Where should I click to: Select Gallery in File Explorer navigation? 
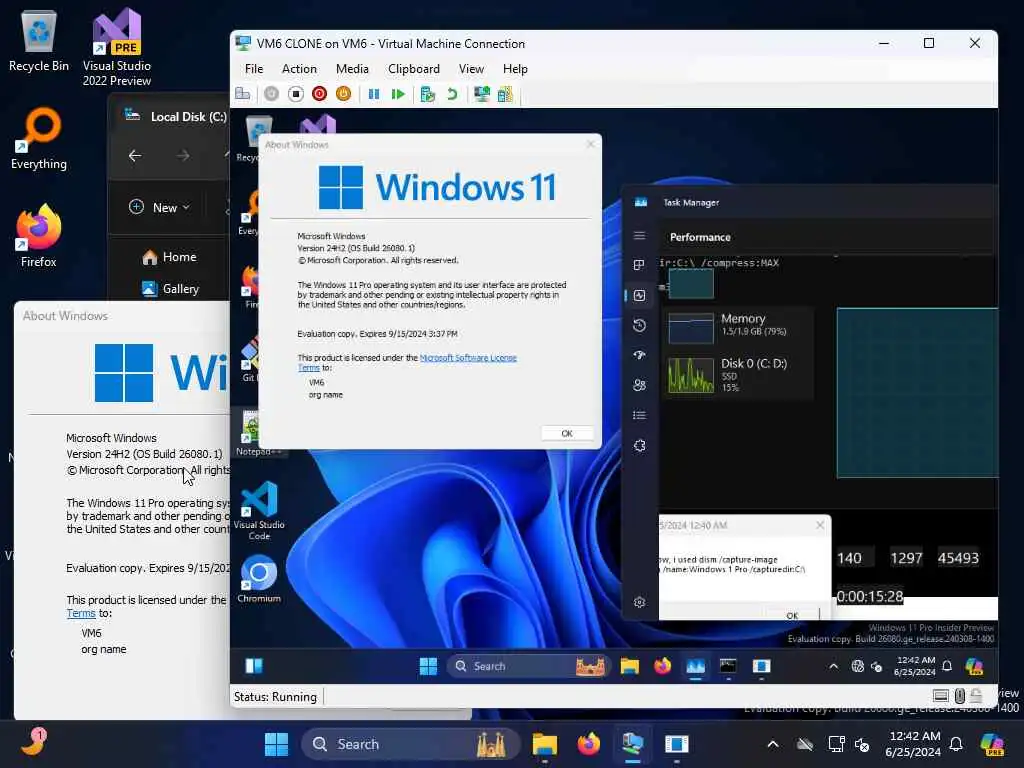[x=170, y=288]
